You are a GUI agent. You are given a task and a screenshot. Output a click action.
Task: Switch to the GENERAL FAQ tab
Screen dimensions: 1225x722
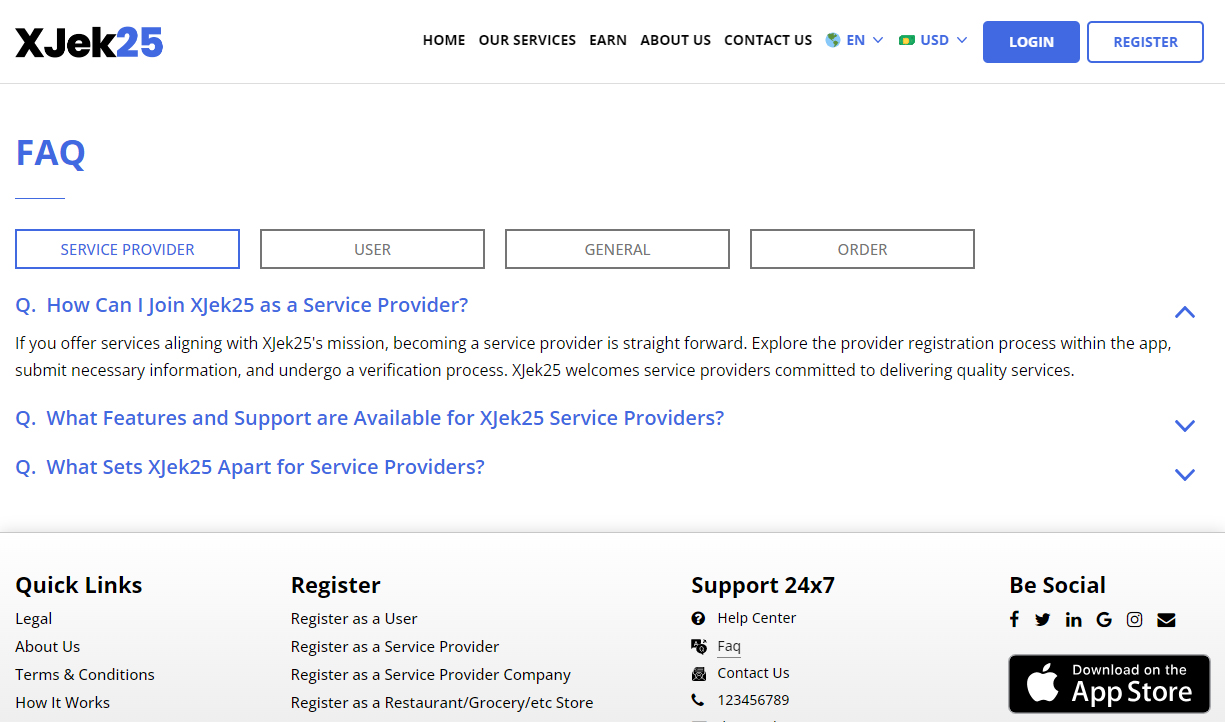(617, 248)
